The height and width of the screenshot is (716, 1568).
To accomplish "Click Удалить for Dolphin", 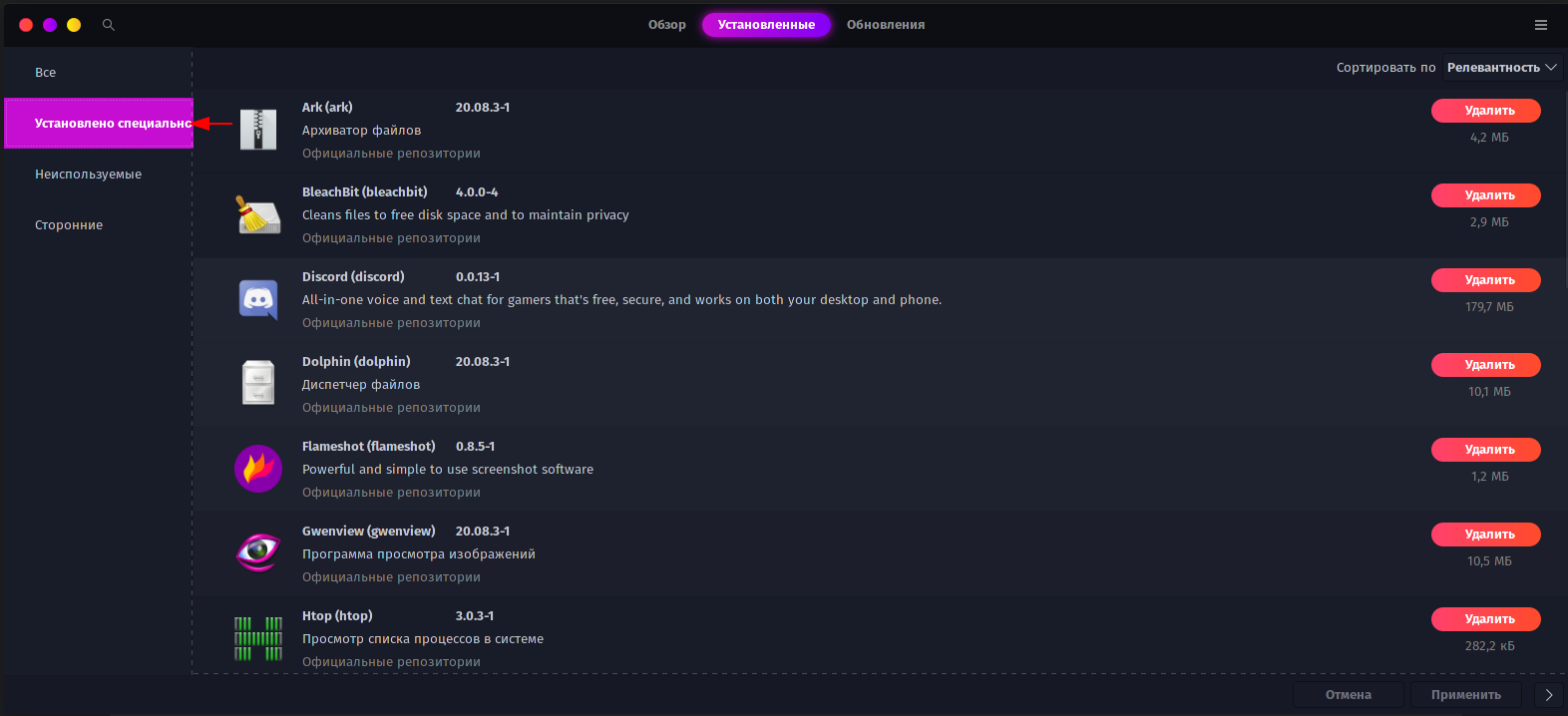I will pyautogui.click(x=1486, y=365).
